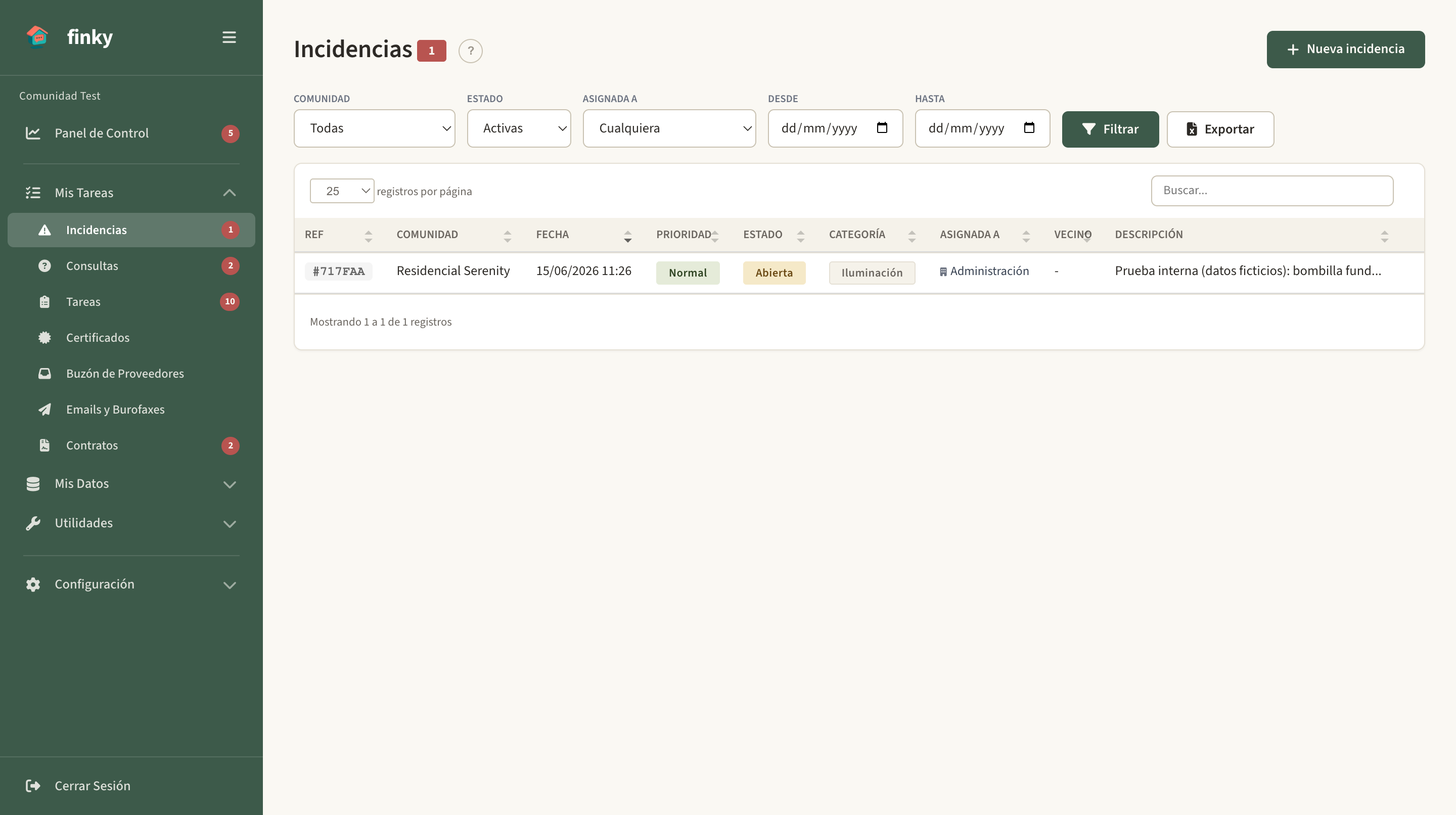The image size is (1456, 815).
Task: Click the Panel de Control 5 count badge
Action: 230,133
